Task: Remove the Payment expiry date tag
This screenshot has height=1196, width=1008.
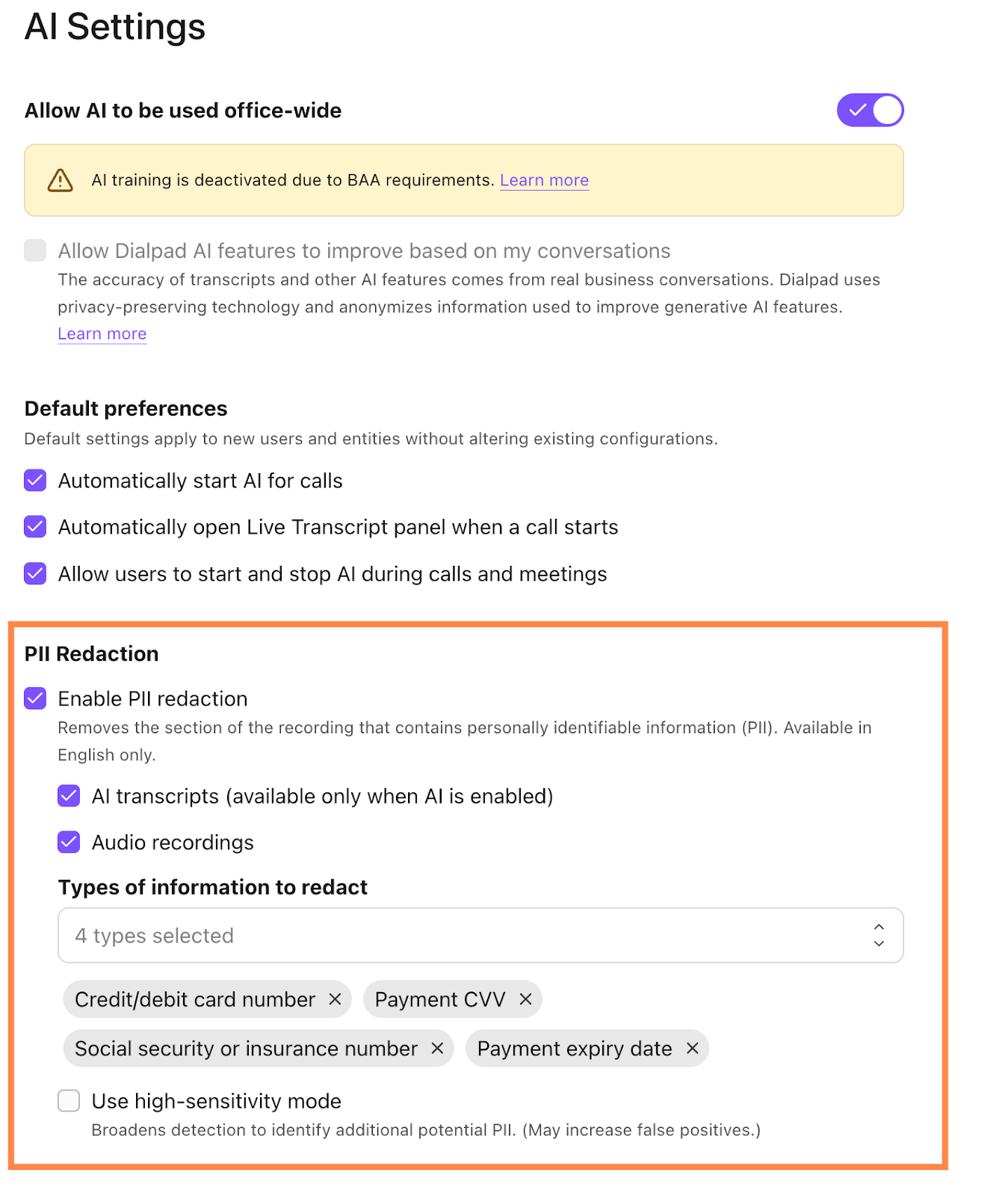Action: [x=691, y=1048]
